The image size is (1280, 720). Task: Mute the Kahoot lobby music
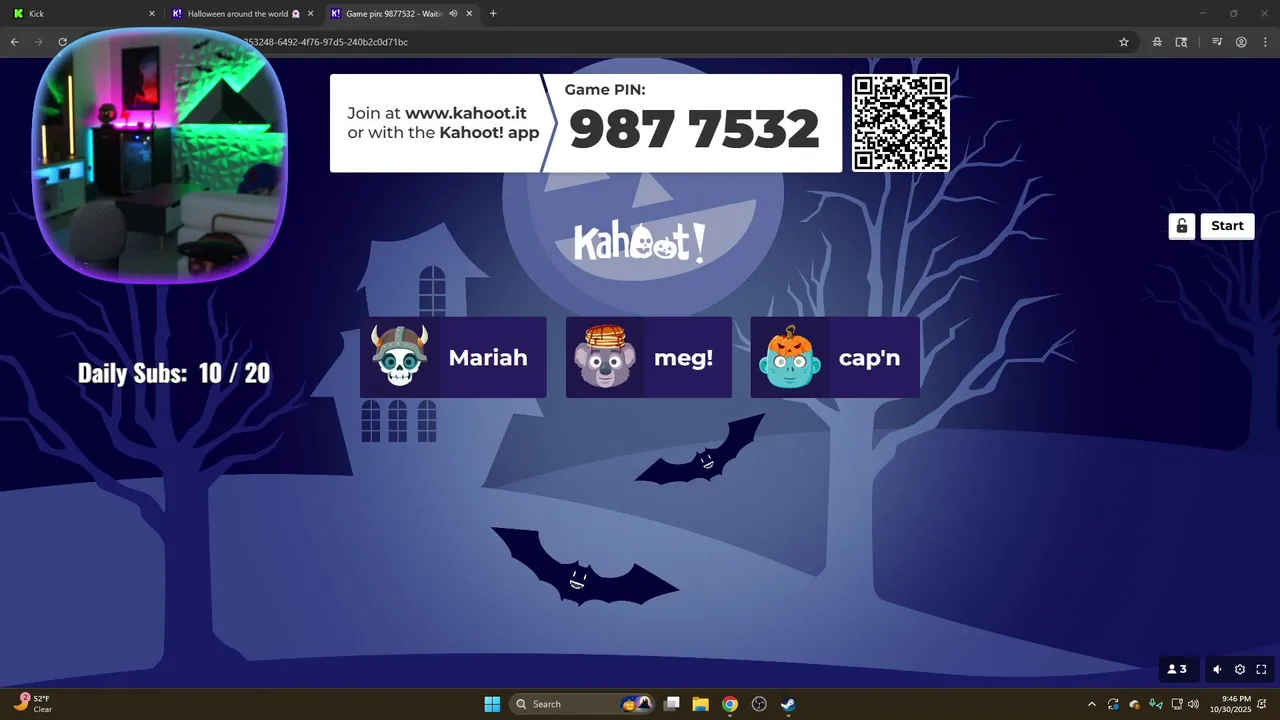(1217, 670)
